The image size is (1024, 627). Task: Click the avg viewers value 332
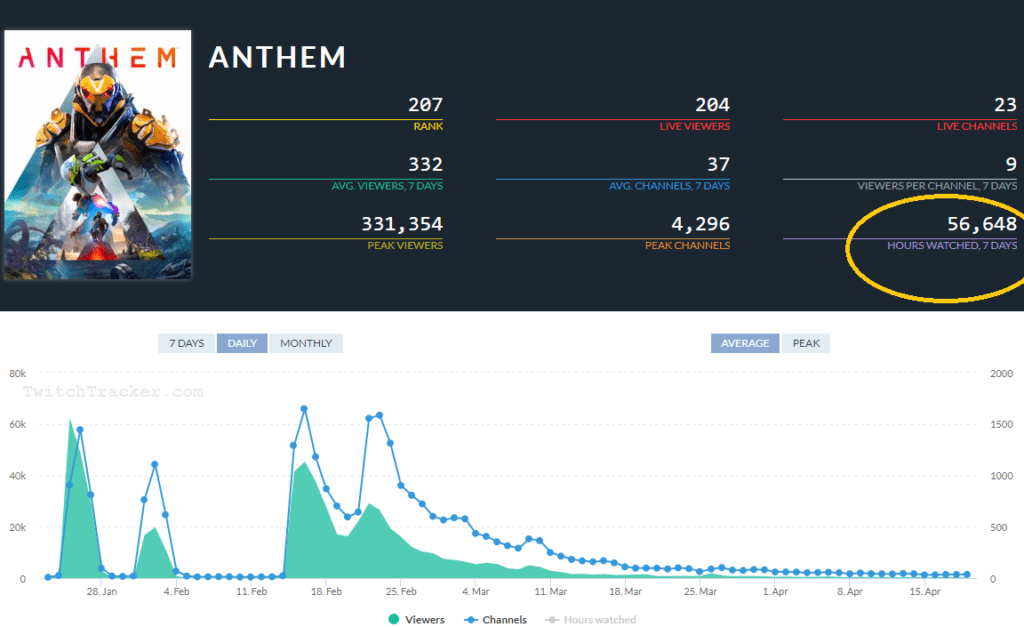click(x=425, y=164)
